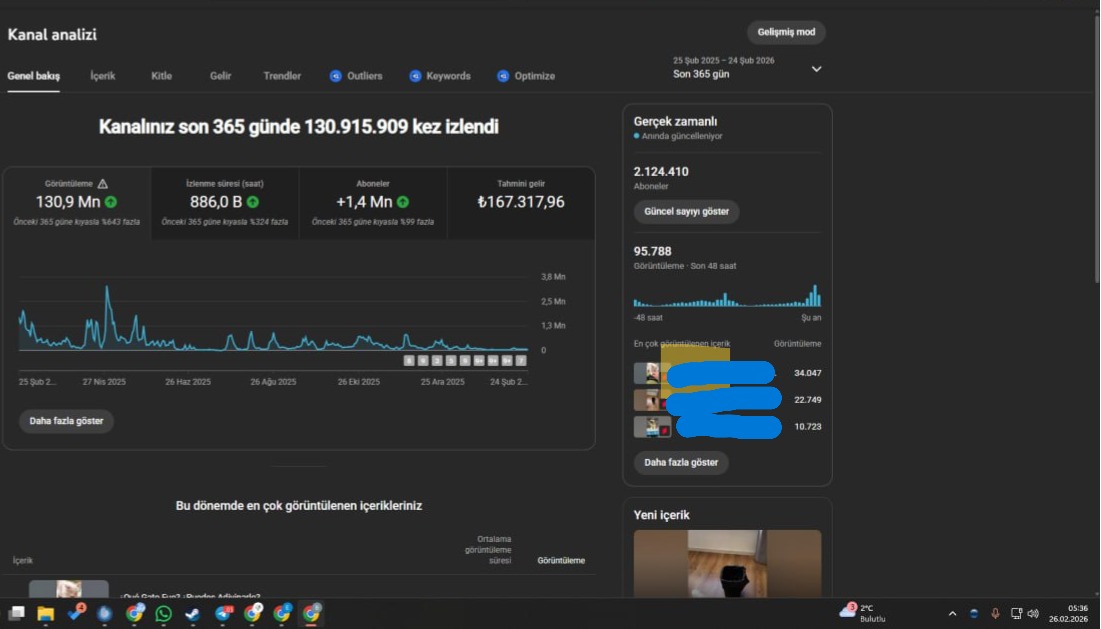Select the İzlenme süresi (saat) metric card
1101x629 pixels.
click(x=224, y=202)
